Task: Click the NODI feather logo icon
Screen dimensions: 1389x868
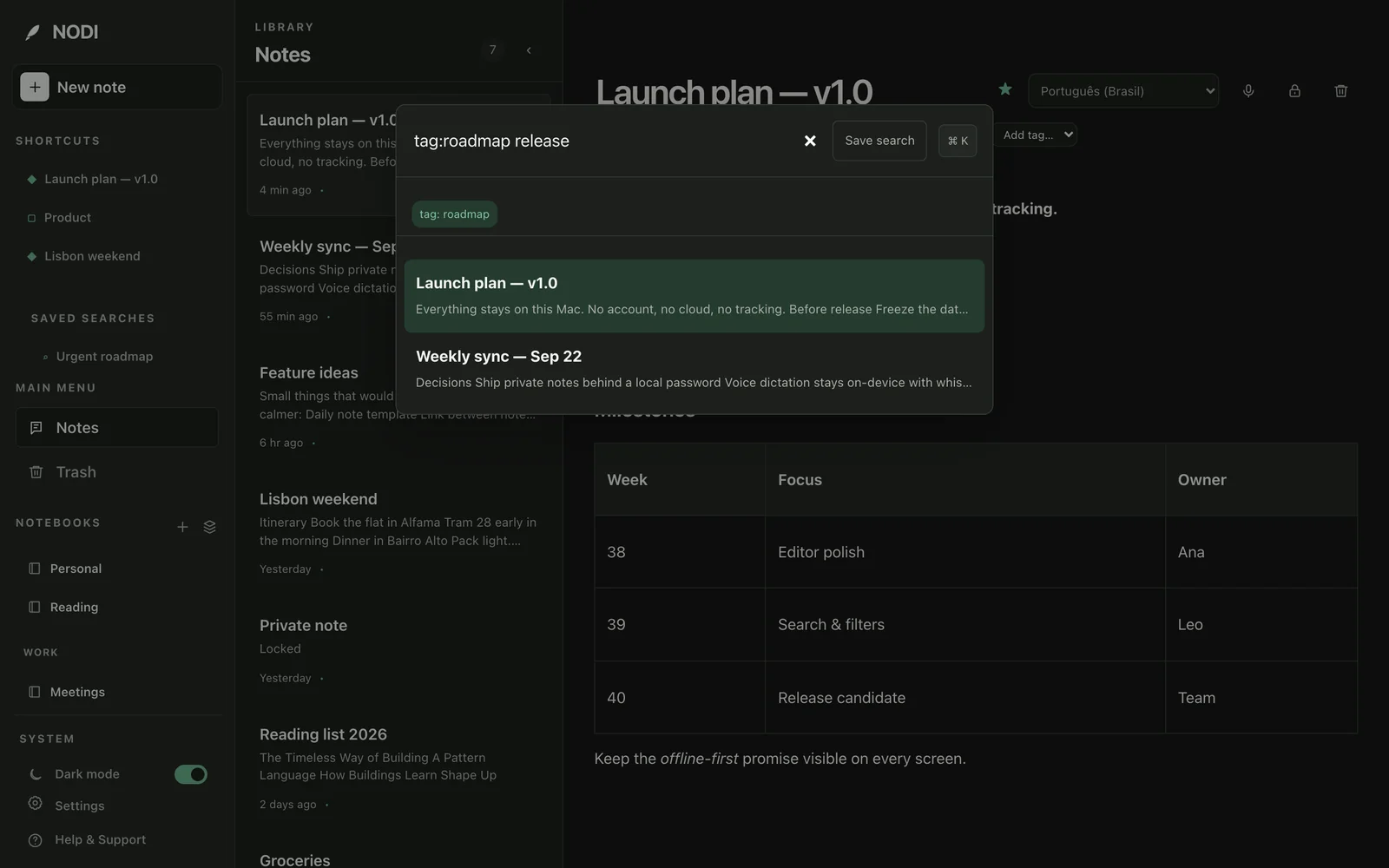Action: click(33, 32)
